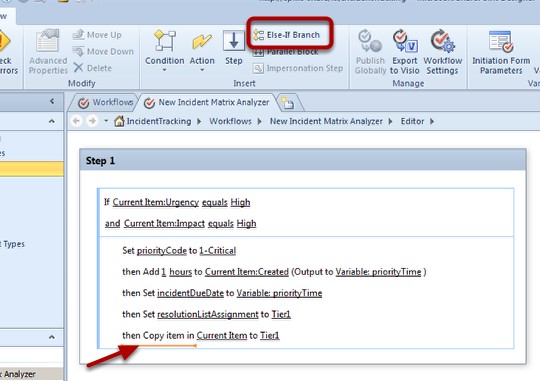Screen dimensions: 540x381
Task: Edit the incidentDueDate variable link
Action: pos(190,293)
